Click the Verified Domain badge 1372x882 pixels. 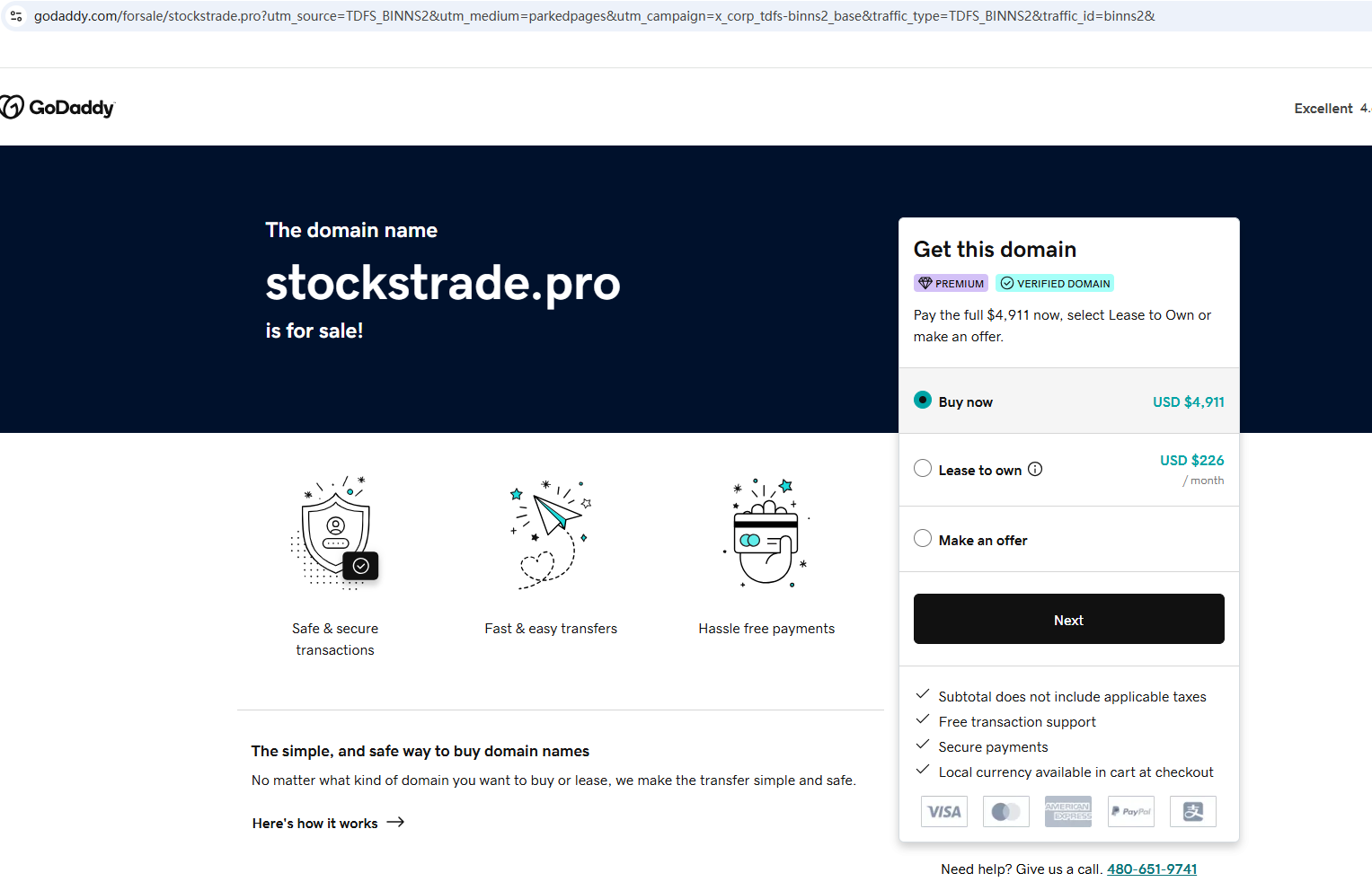click(x=1055, y=284)
